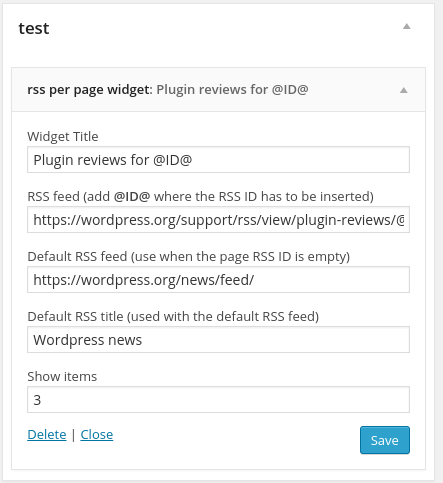443x483 pixels.
Task: Click the Show items label
Action: pyautogui.click(x=62, y=377)
